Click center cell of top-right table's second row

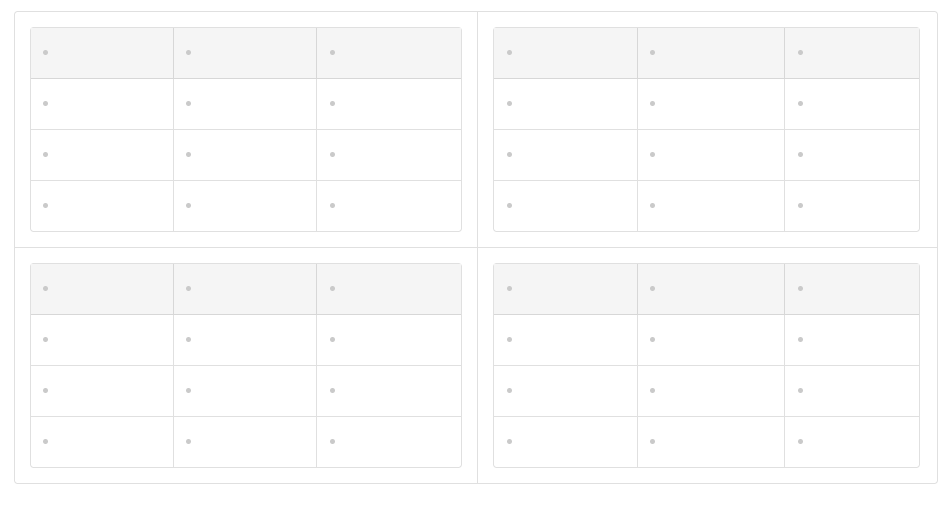pyautogui.click(x=711, y=104)
